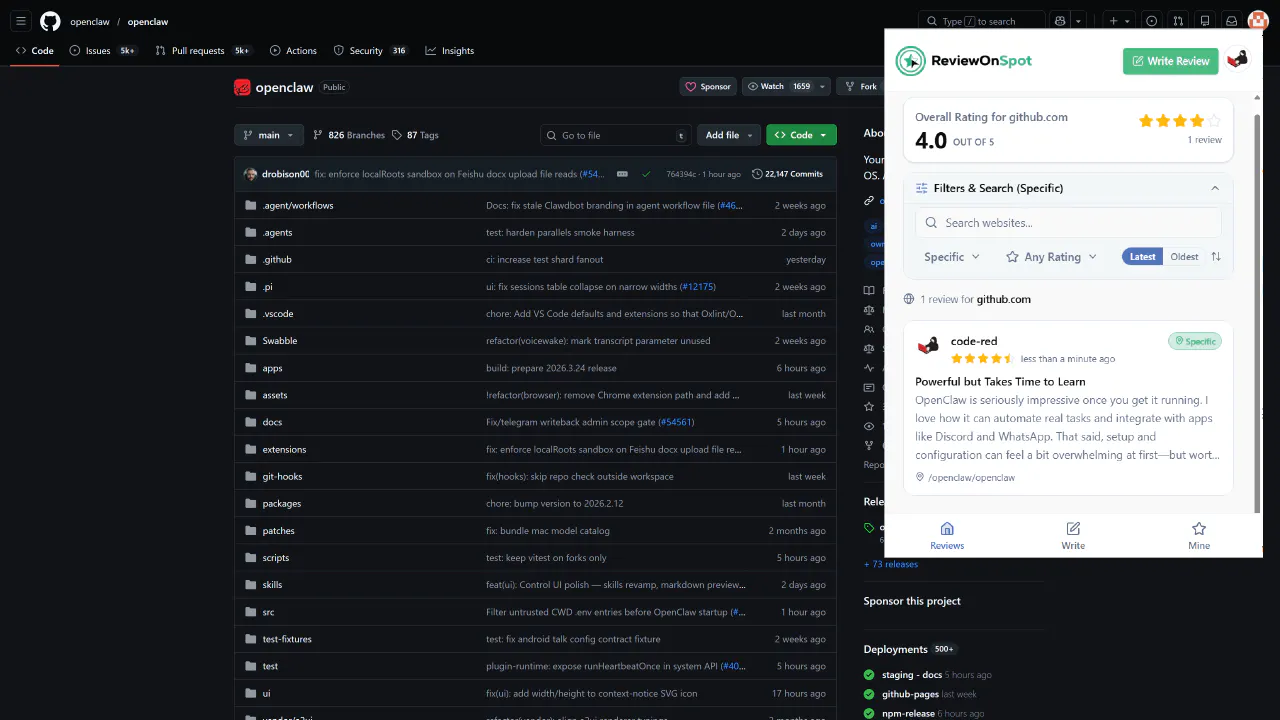Open the Add file dropdown
The width and height of the screenshot is (1280, 720).
(x=729, y=135)
